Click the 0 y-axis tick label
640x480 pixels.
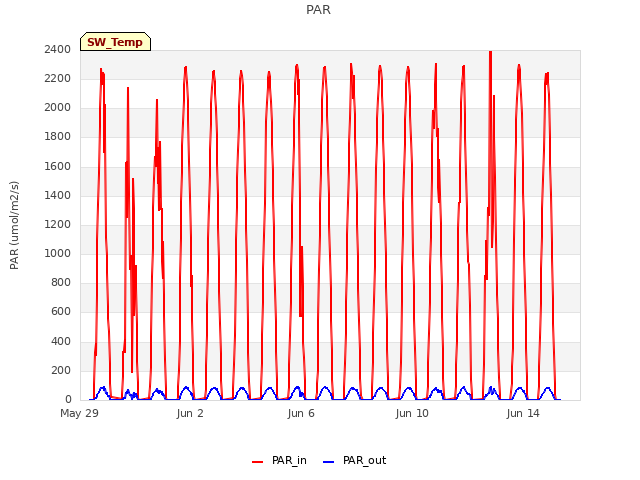click(68, 400)
